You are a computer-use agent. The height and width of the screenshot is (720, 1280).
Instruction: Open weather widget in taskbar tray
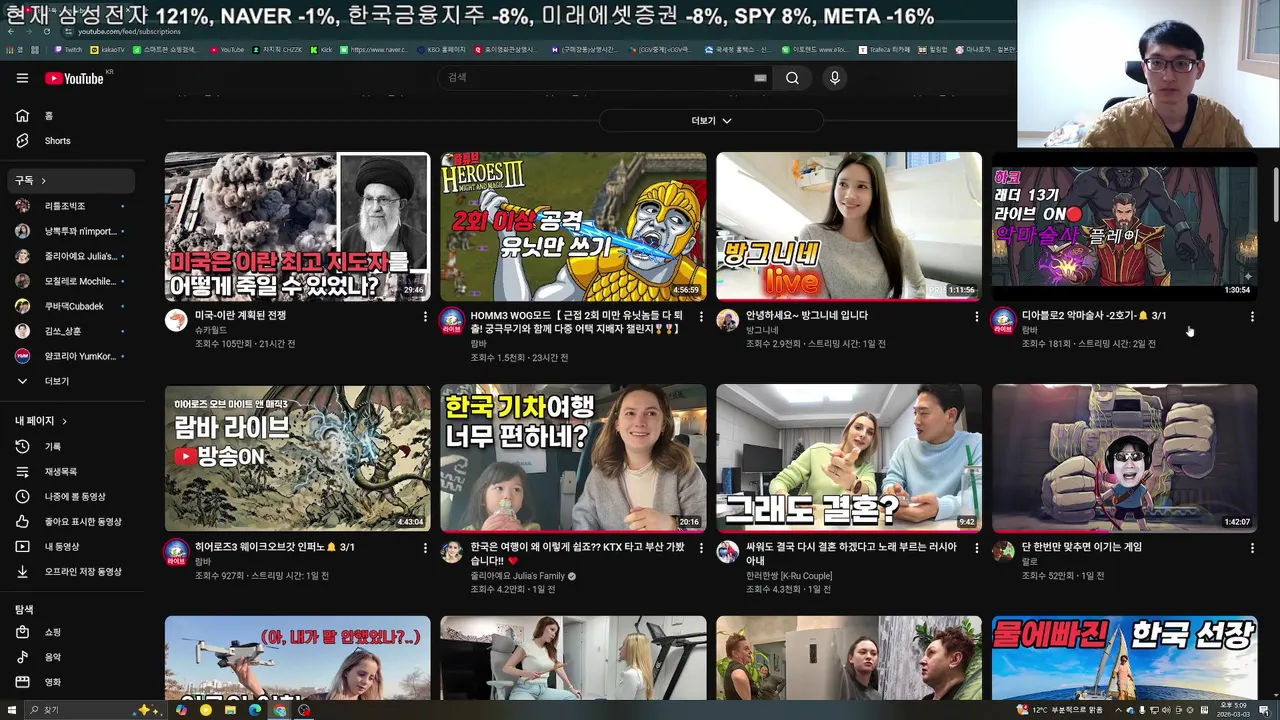click(x=1061, y=710)
